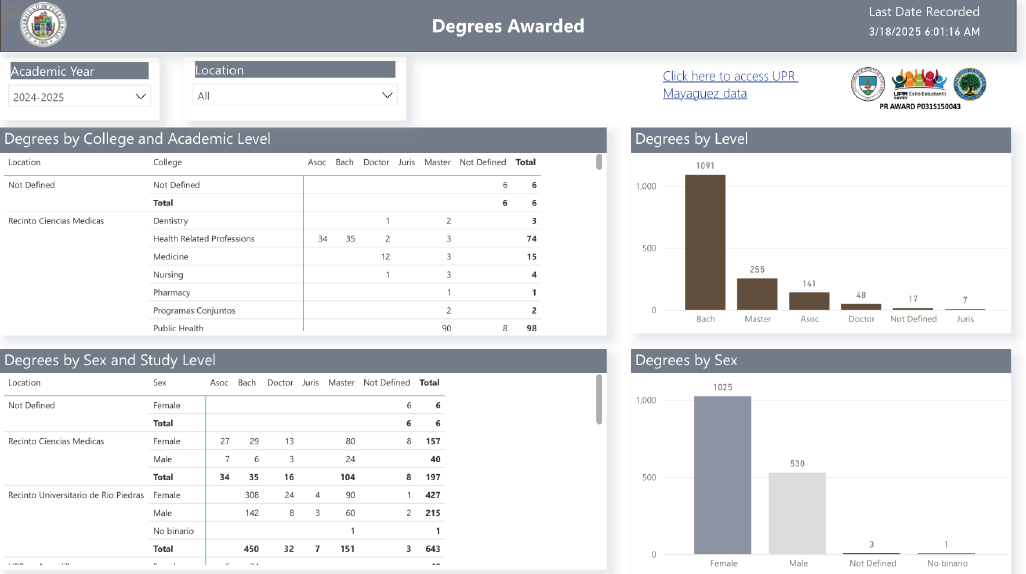Image resolution: width=1026 pixels, height=574 pixels.
Task: Click the Sex column header in lower table
Action: 159,383
